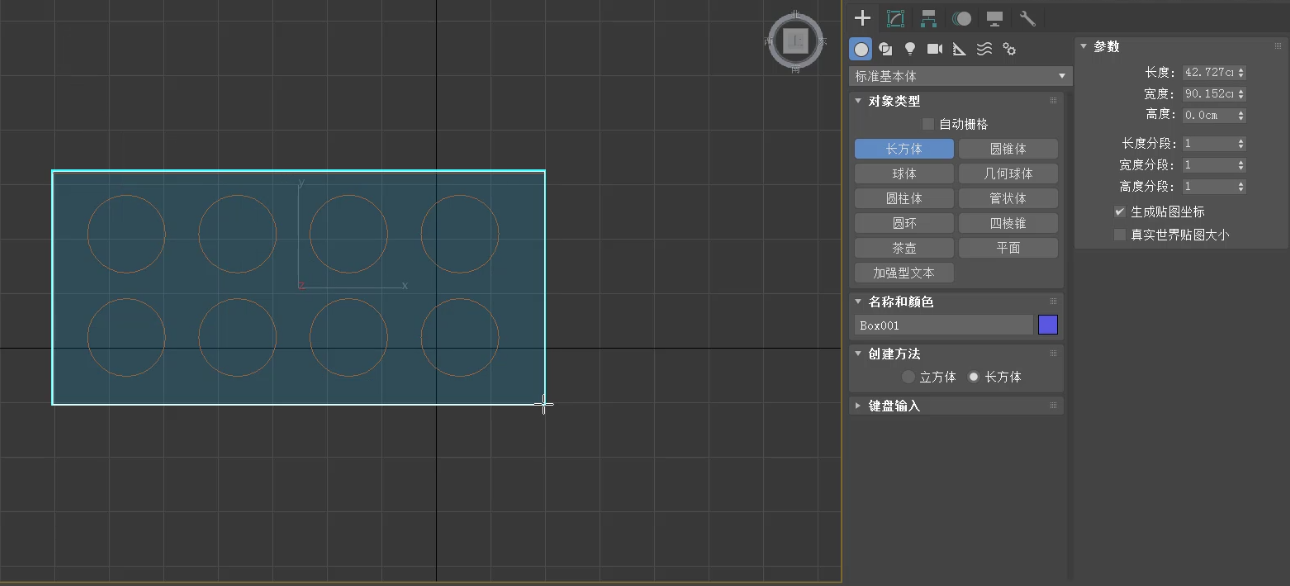The image size is (1290, 586).
Task: Click the Box001 name input field
Action: 943,325
